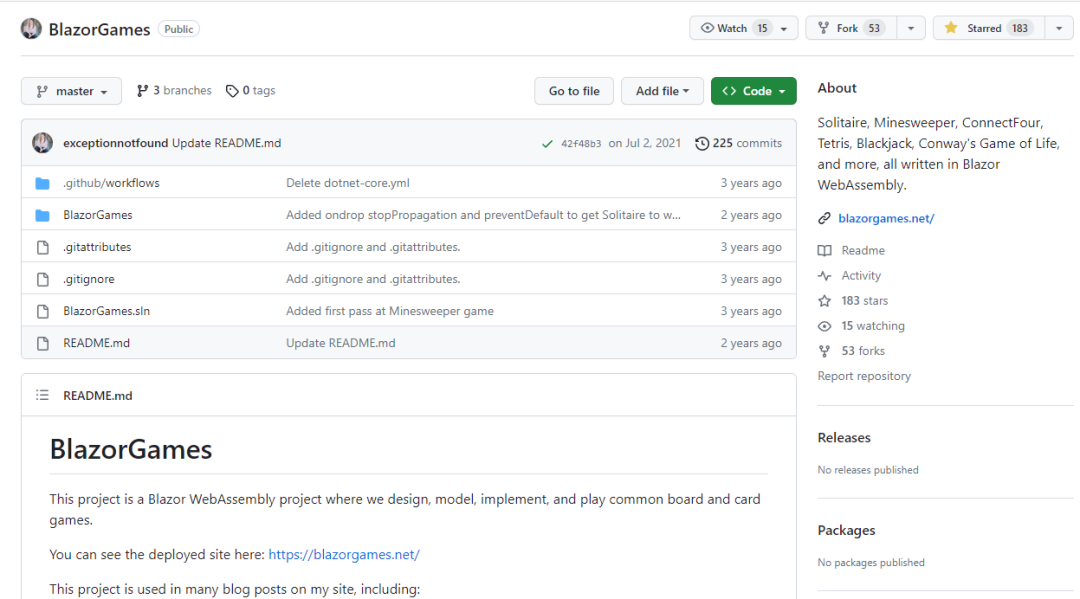Click the 15 watching link
The image size is (1080, 599).
tap(873, 326)
